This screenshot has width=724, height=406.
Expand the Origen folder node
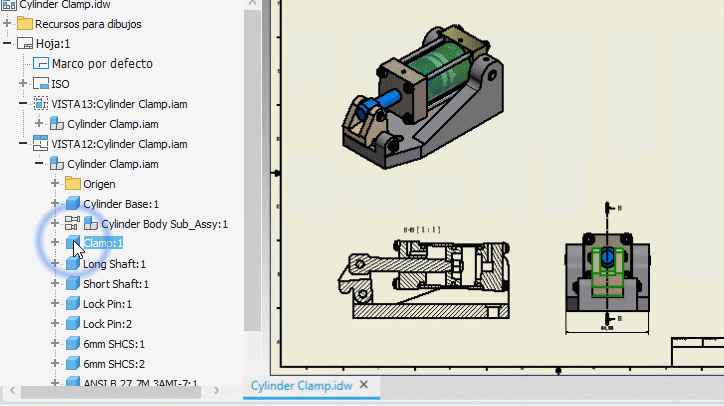pos(55,183)
